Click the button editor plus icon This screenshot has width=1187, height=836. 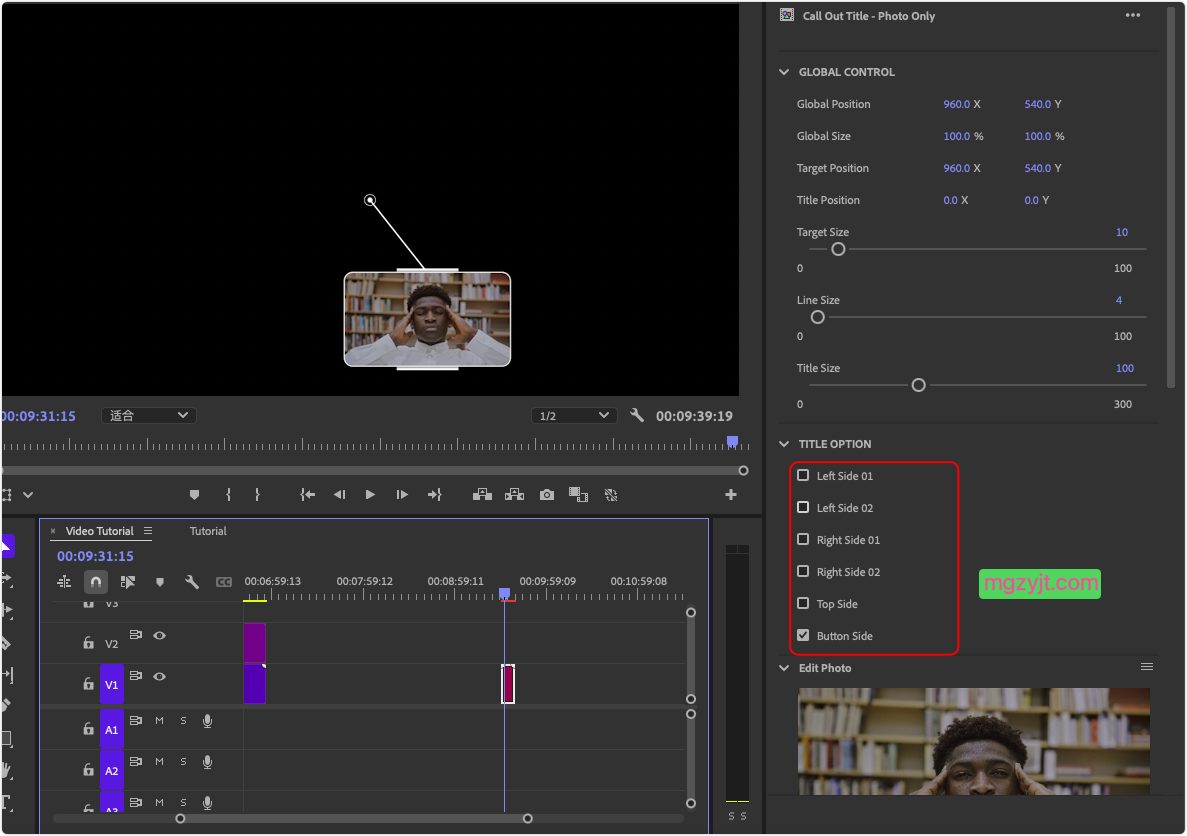(731, 494)
